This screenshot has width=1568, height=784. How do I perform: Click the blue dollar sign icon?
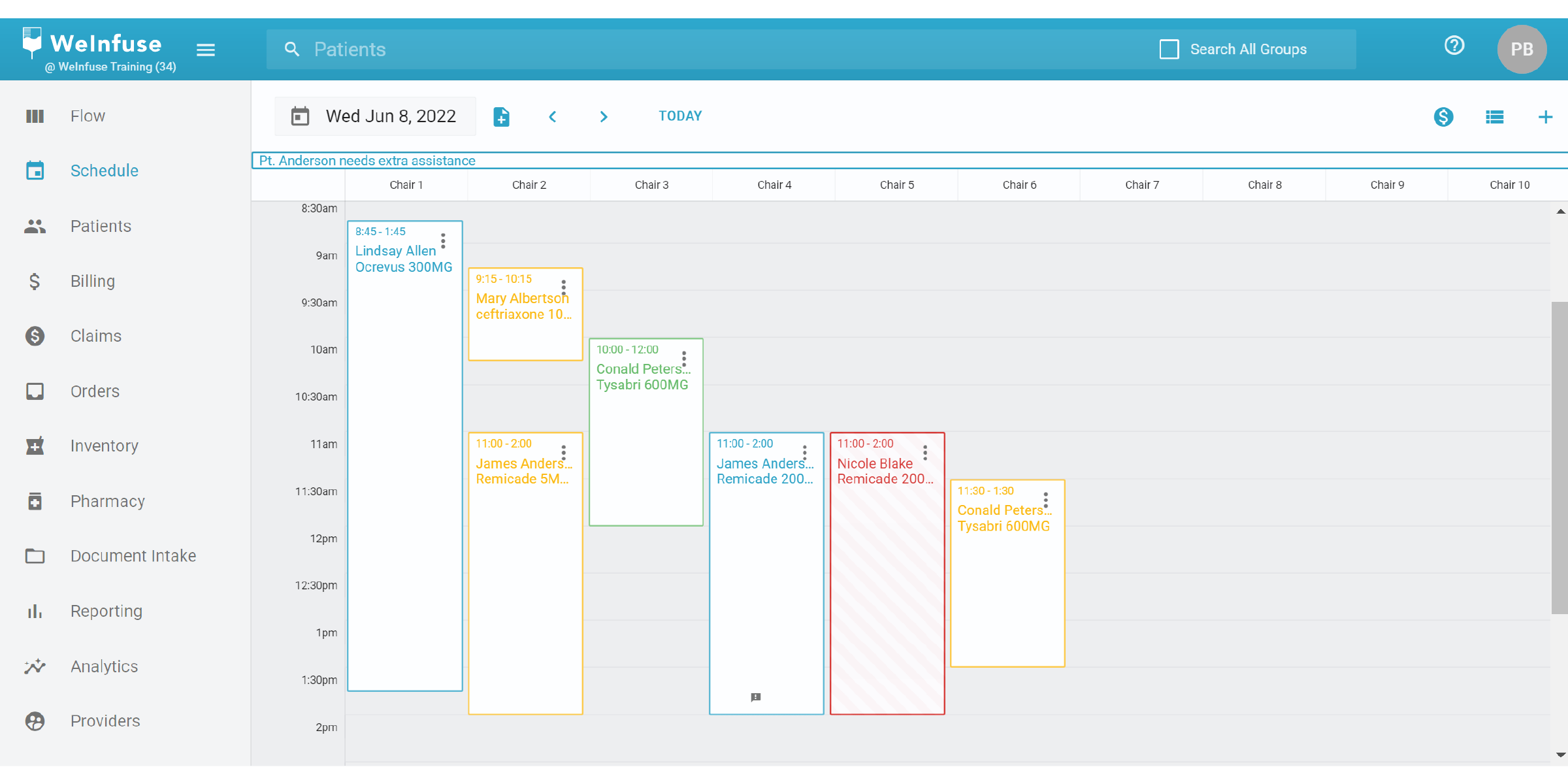pyautogui.click(x=1443, y=117)
